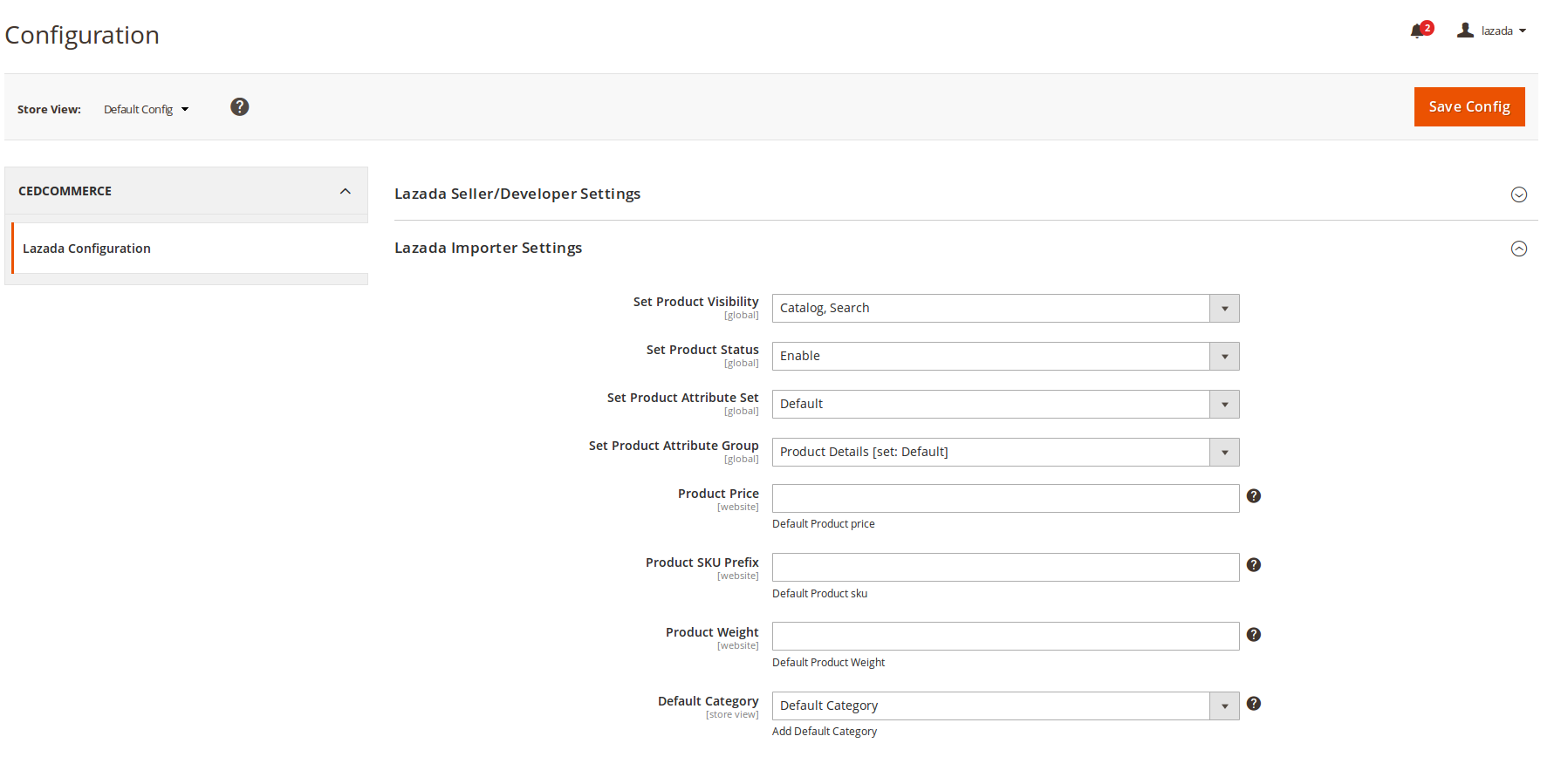This screenshot has height=784, width=1561.
Task: Open the Set Product Attribute Set dropdown
Action: (1005, 404)
